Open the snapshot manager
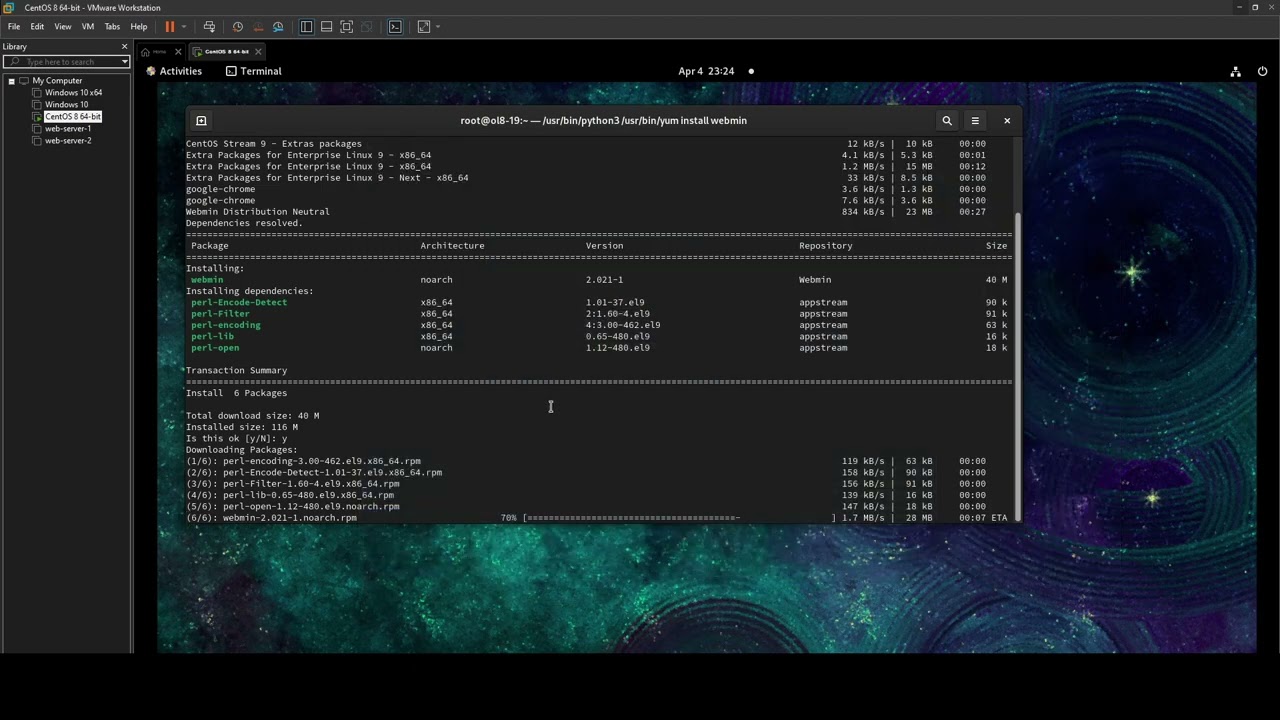 coord(278,27)
